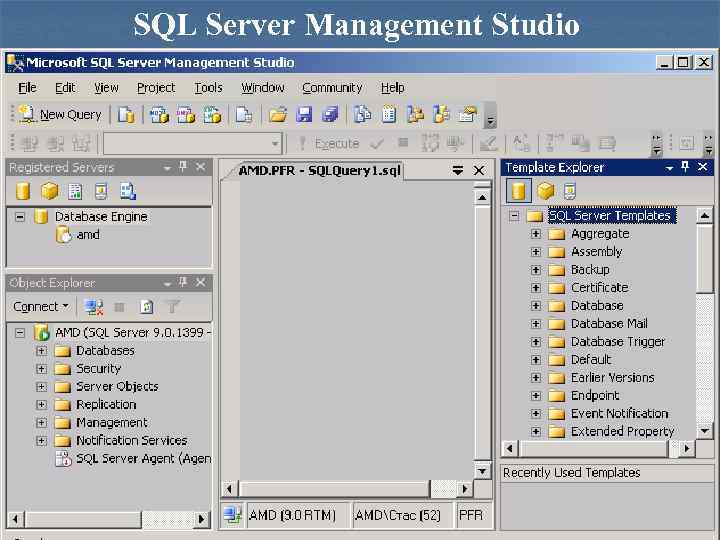Viewport: 720px width, 540px height.
Task: Click the Save disk icon
Action: point(304,115)
